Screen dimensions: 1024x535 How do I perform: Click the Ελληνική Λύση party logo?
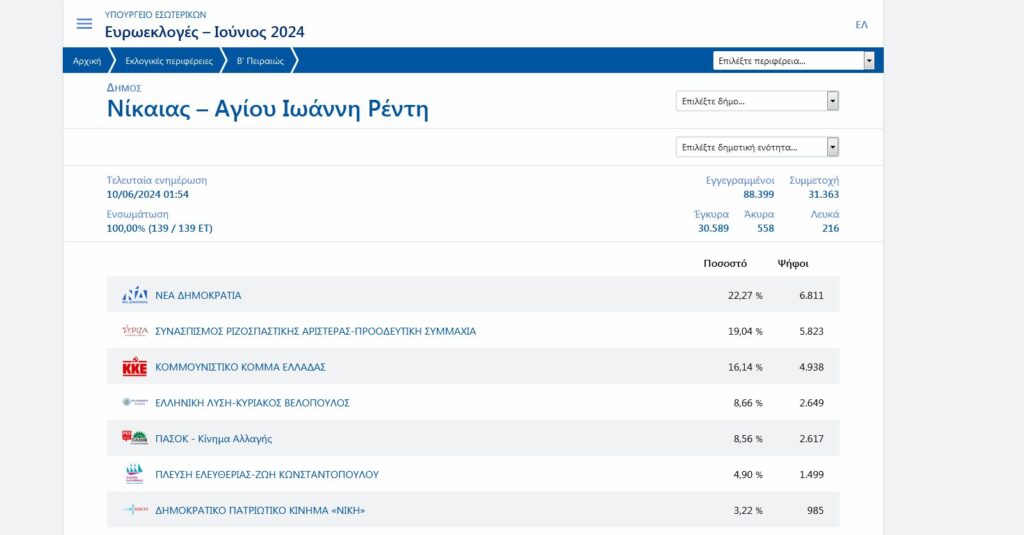pos(135,402)
